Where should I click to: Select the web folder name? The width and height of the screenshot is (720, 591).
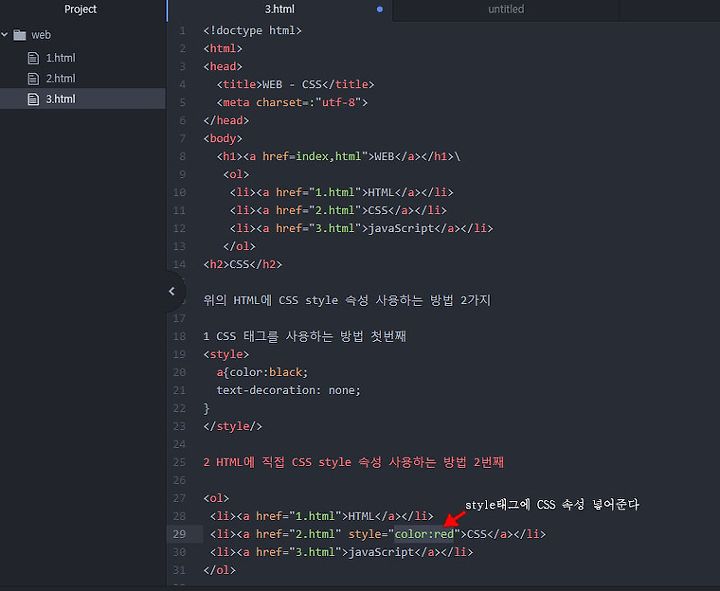[41, 35]
